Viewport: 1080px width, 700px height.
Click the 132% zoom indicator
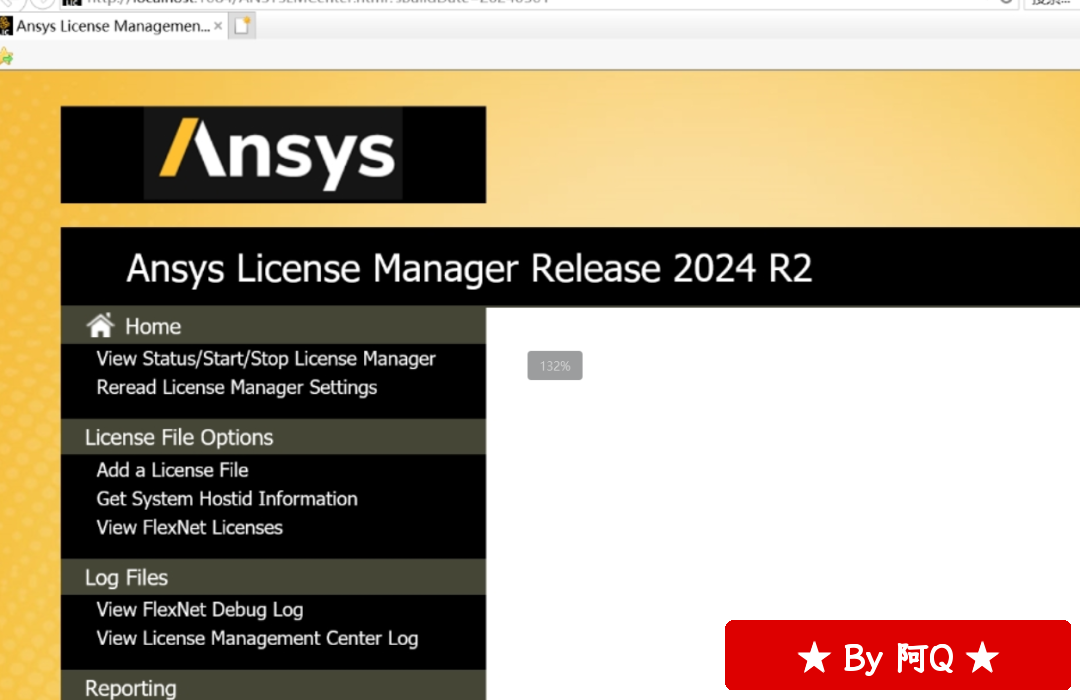click(x=555, y=366)
